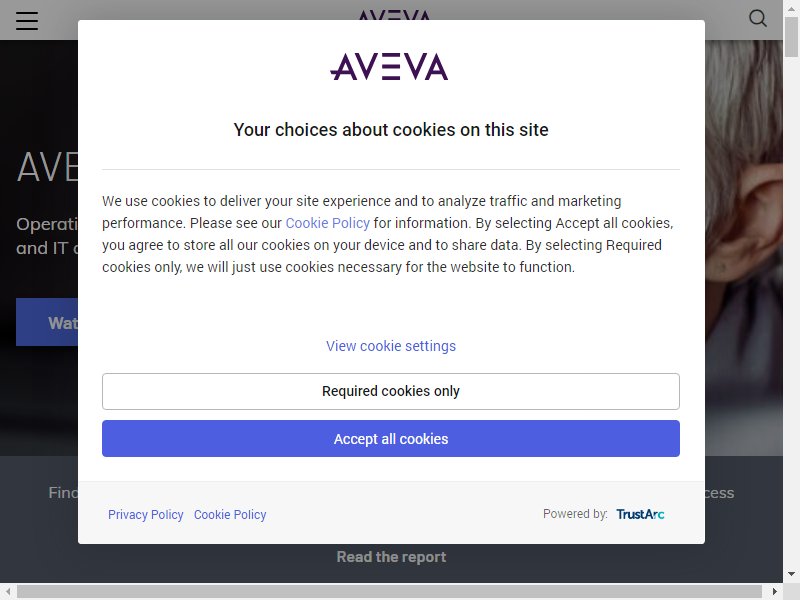
Task: Click the horizontal scrollbar left arrow
Action: click(x=8, y=591)
